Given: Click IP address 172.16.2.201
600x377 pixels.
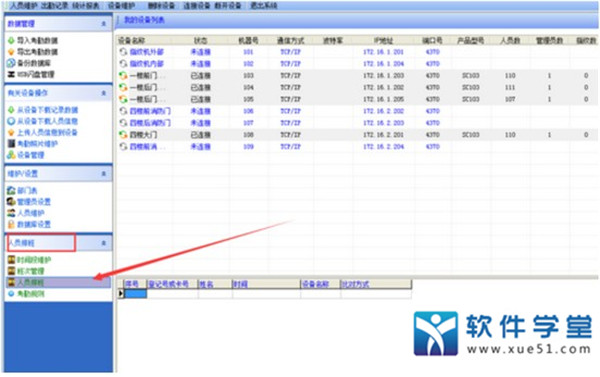Looking at the screenshot, I should 383,135.
